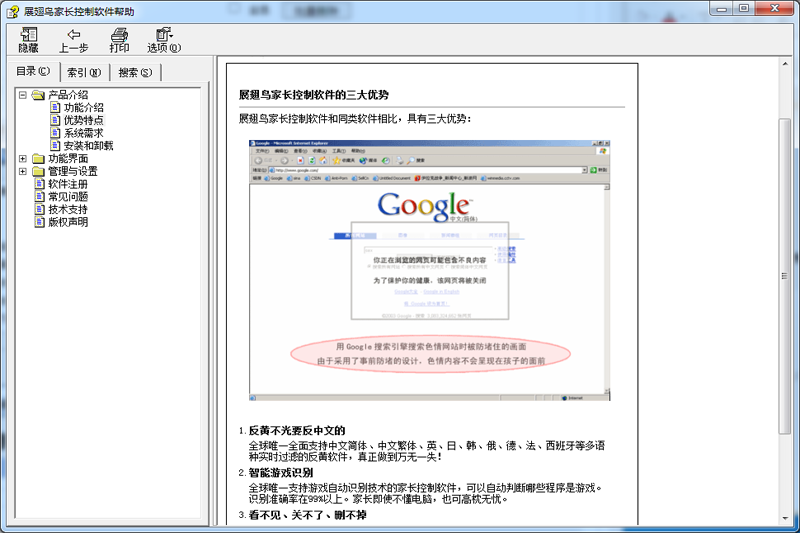Select the 产品介绍 tree label

tap(68, 95)
